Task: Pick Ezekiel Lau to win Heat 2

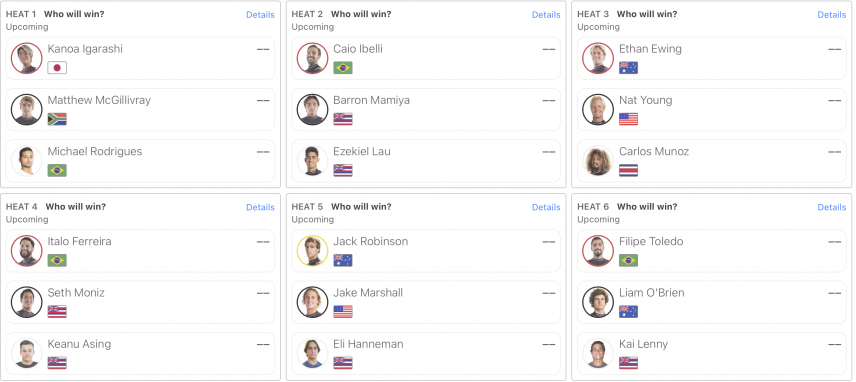Action: pos(426,160)
